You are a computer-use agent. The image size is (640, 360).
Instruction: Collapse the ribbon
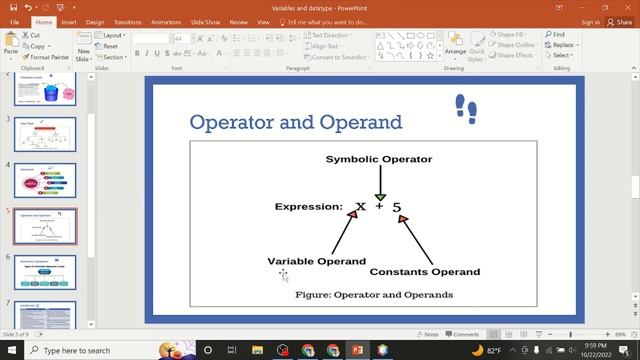pyautogui.click(x=633, y=68)
